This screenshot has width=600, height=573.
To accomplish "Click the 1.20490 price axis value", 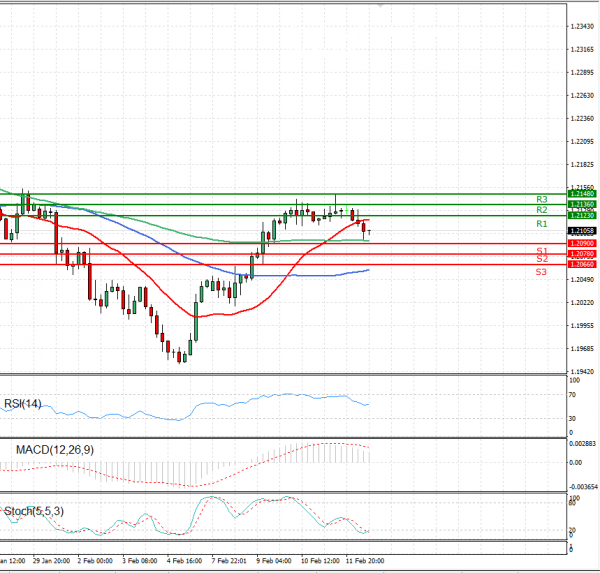I will point(582,280).
